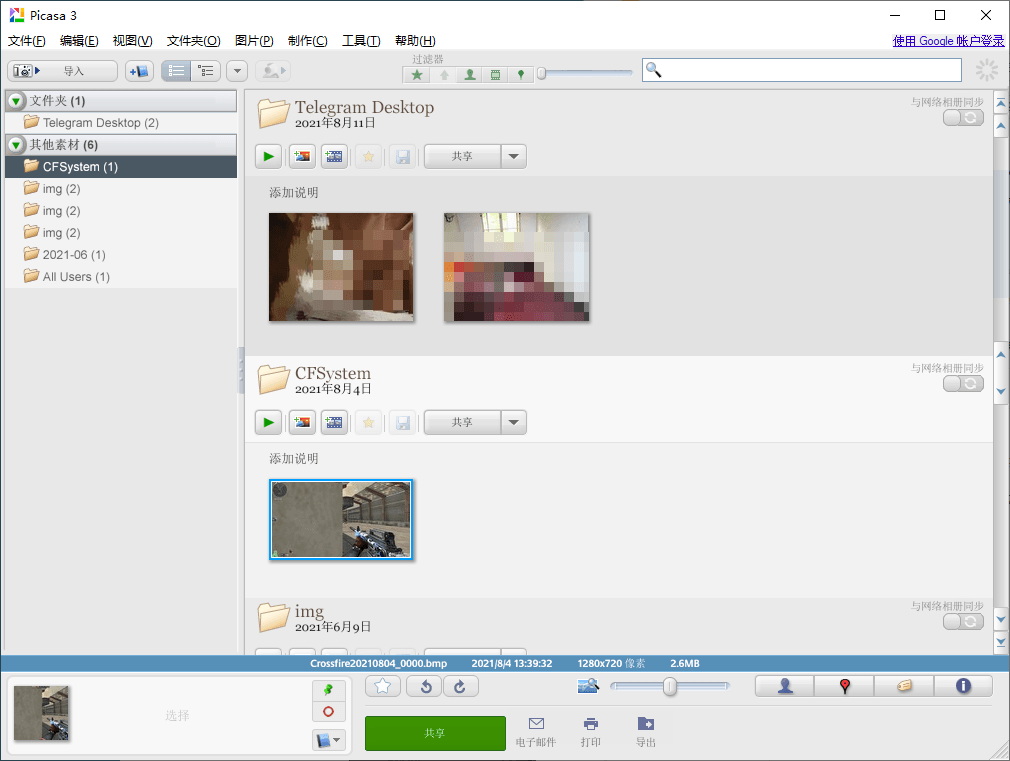Open the photo Info panel
The width and height of the screenshot is (1010, 761).
[x=963, y=686]
